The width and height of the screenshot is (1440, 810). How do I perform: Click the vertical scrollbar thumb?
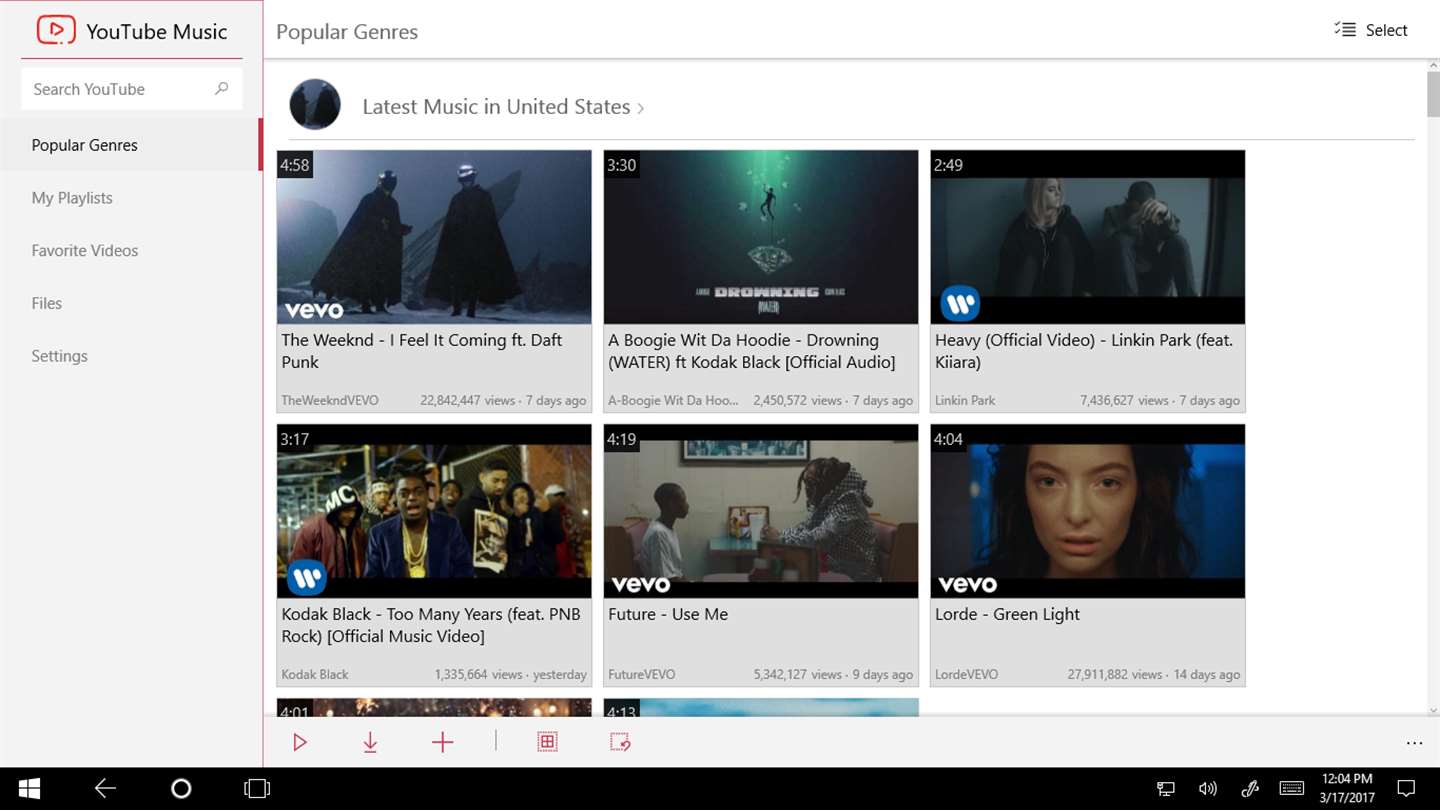click(x=1433, y=94)
